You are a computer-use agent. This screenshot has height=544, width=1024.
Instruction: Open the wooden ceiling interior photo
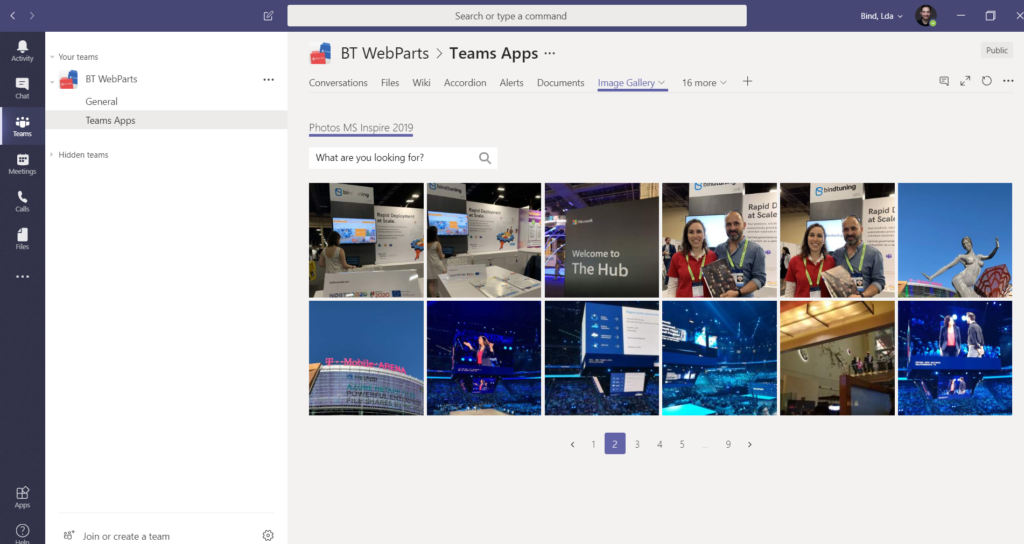[x=837, y=358]
